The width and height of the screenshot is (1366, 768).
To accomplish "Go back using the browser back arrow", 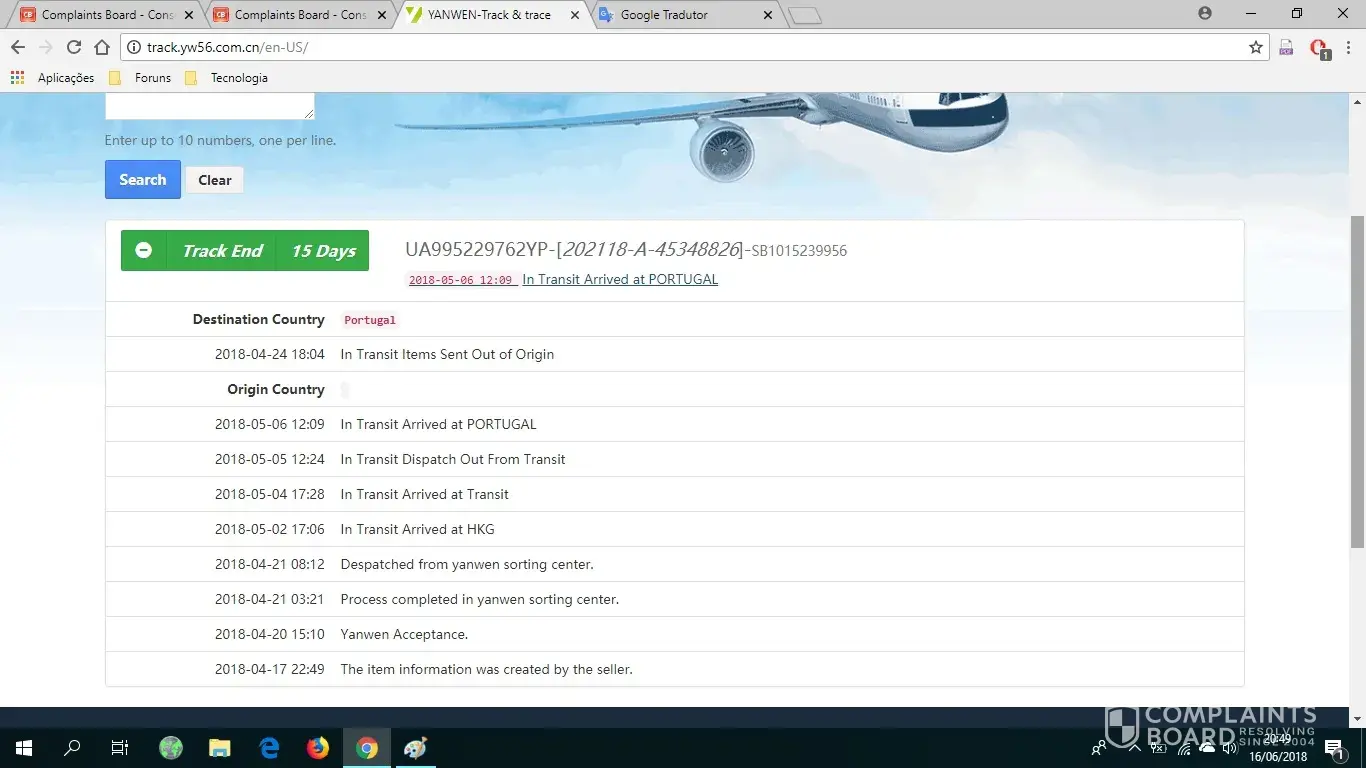I will coord(18,47).
